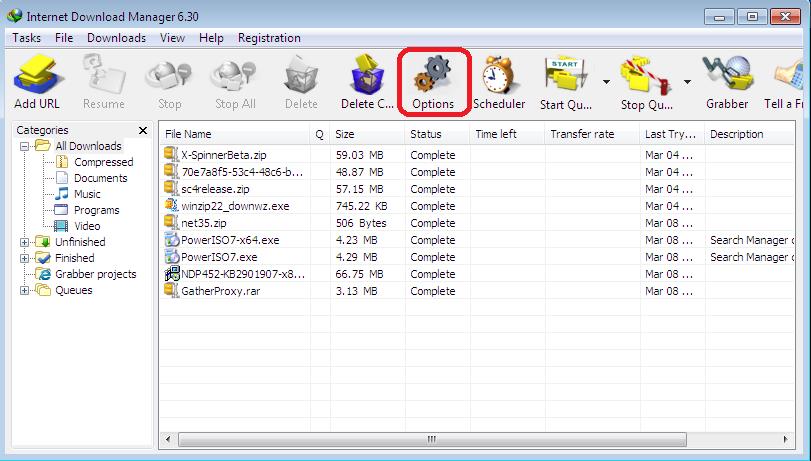Screen dimensions: 811x461
Task: Click the scrollbar left arrow
Action: click(168, 439)
